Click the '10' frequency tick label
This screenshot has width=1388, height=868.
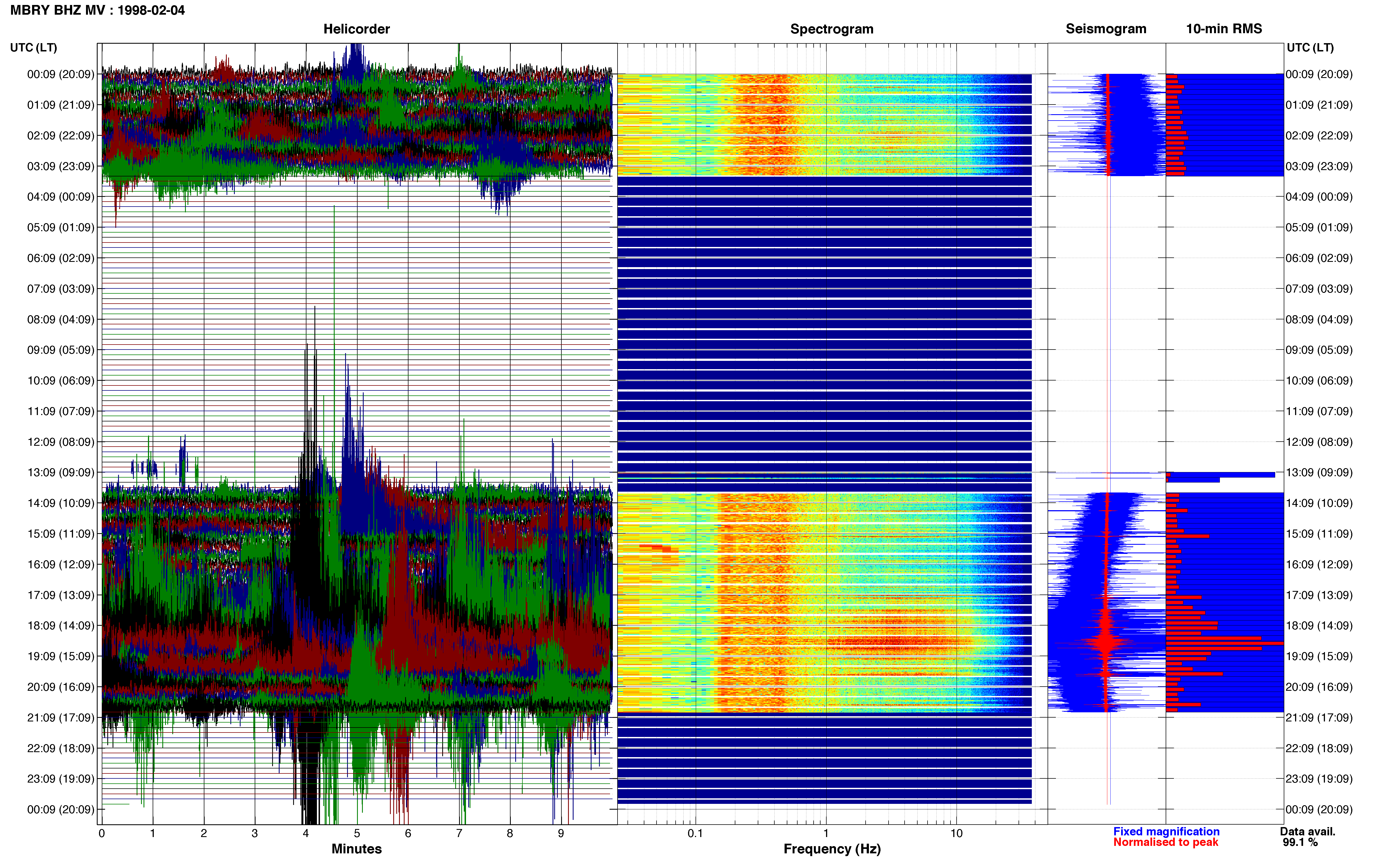pos(956,833)
